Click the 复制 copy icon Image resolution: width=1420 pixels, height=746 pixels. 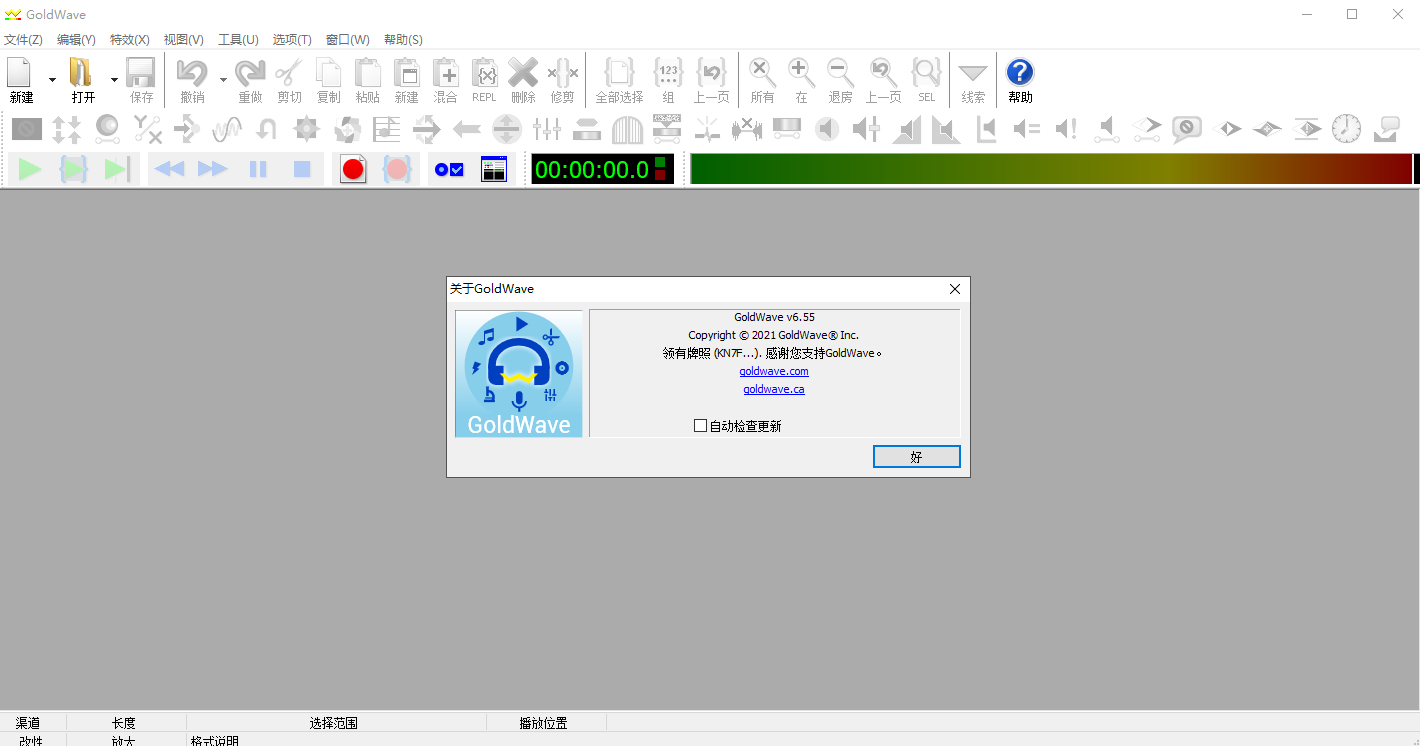328,72
